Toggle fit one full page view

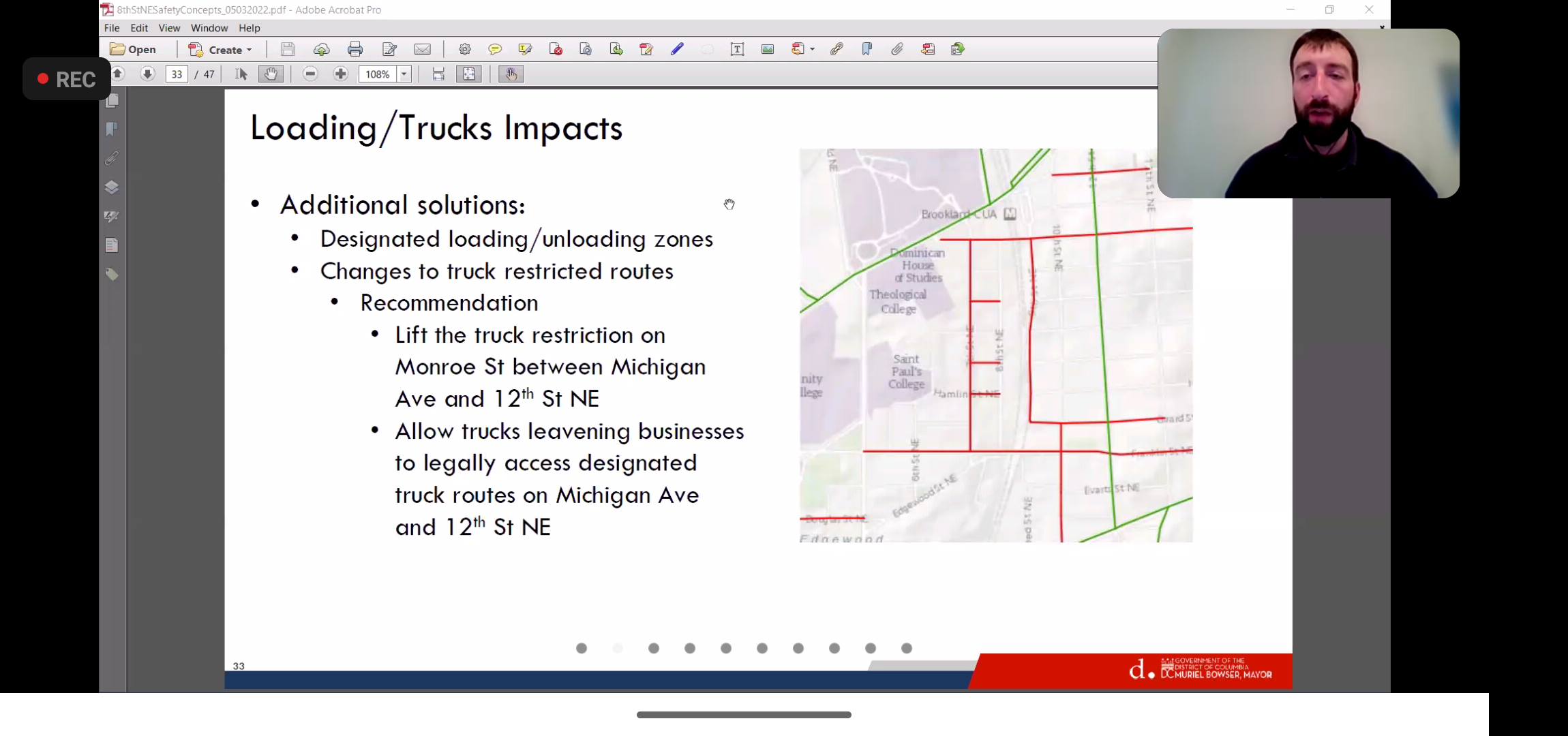click(469, 74)
